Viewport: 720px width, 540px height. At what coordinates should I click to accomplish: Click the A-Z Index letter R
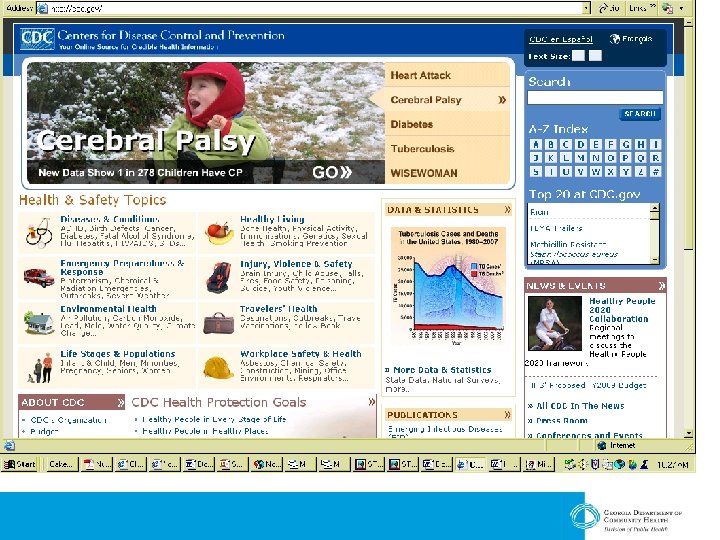pos(656,158)
